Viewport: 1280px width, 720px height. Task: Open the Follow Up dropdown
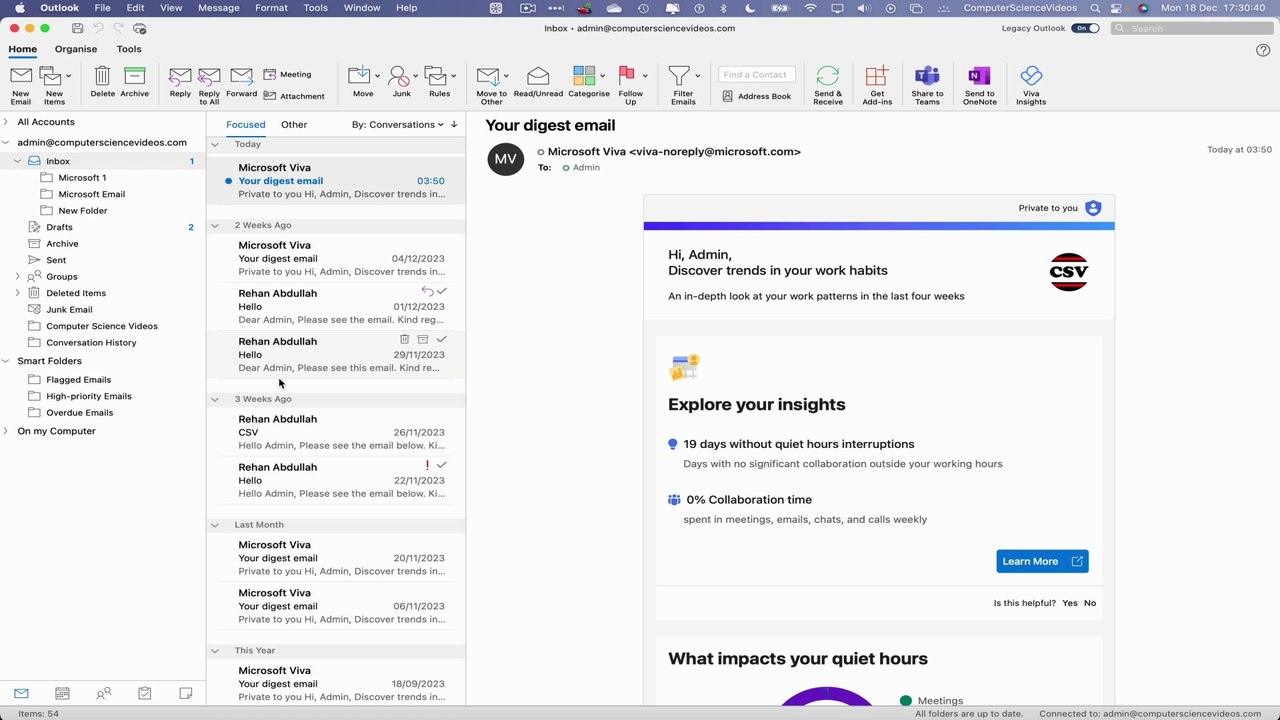(645, 76)
